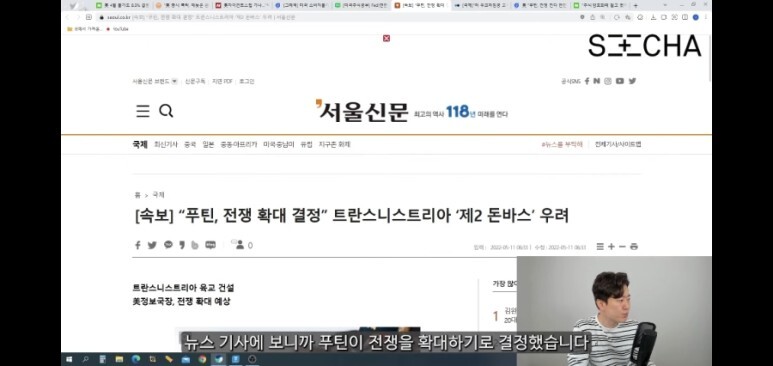
Task: Open the bookmarks folder on bookmarks bar
Action: pyautogui.click(x=84, y=29)
